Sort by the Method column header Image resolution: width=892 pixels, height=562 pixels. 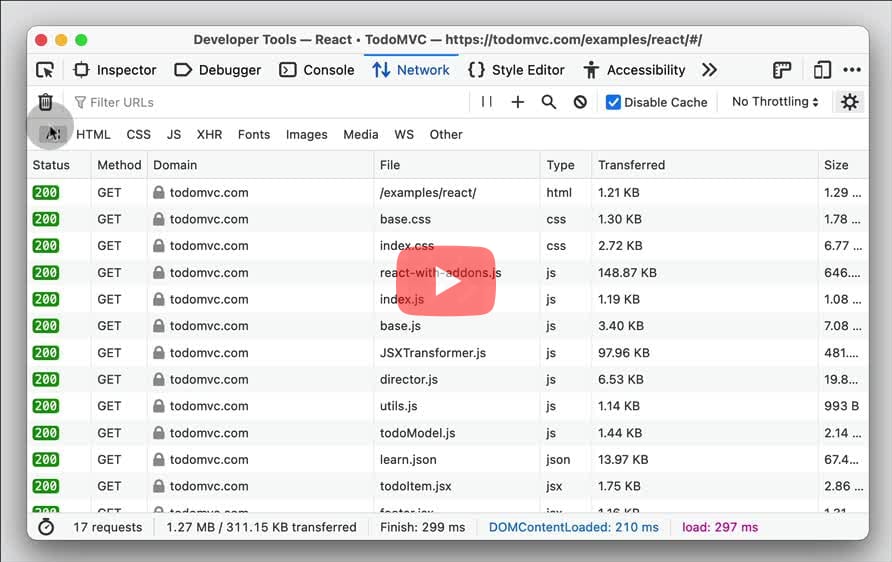119,165
